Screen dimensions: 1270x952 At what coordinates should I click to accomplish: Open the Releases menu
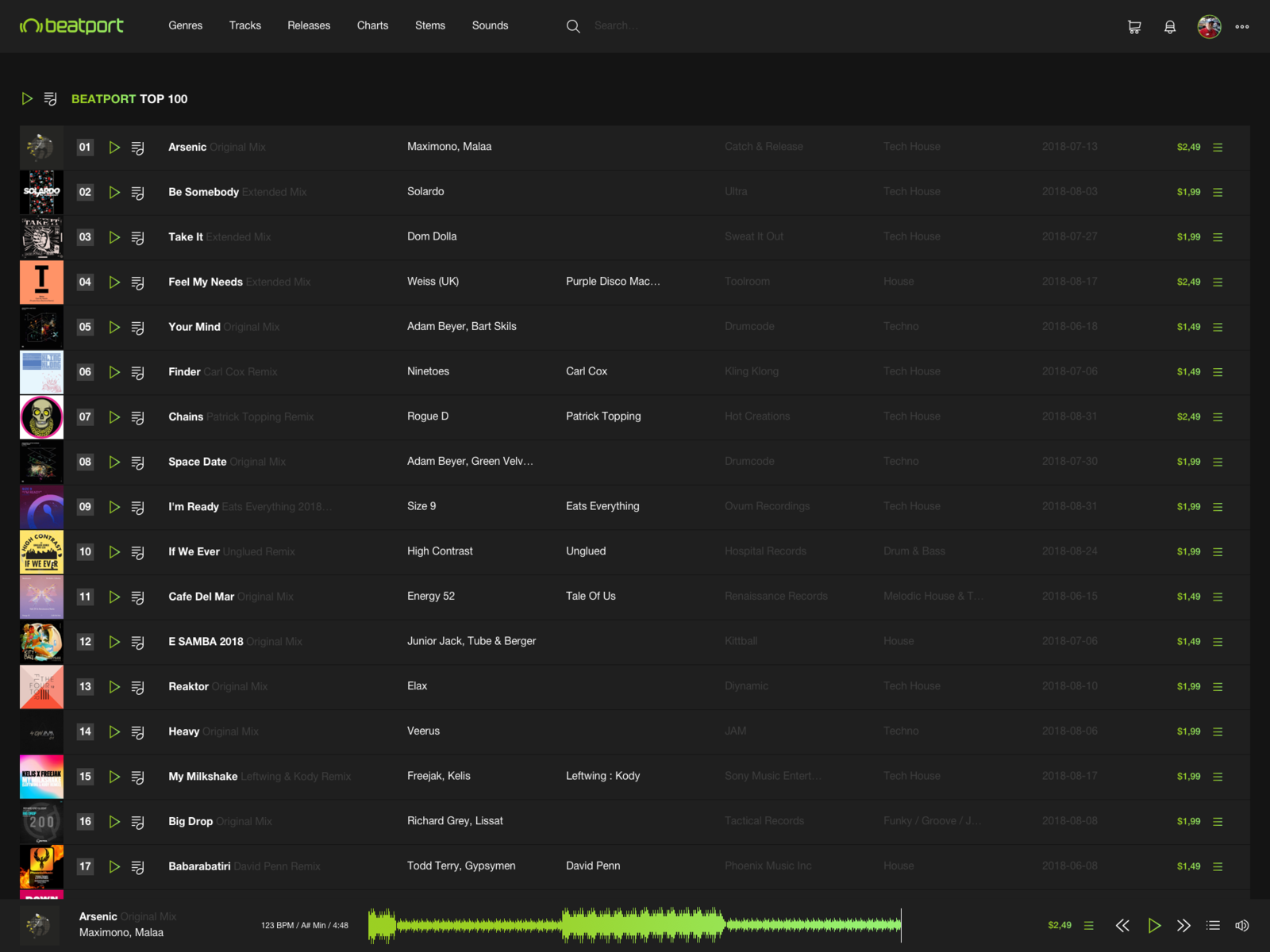click(309, 25)
